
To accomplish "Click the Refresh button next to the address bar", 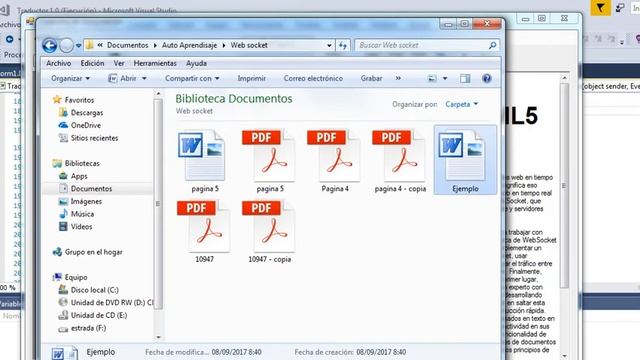I will pyautogui.click(x=343, y=45).
